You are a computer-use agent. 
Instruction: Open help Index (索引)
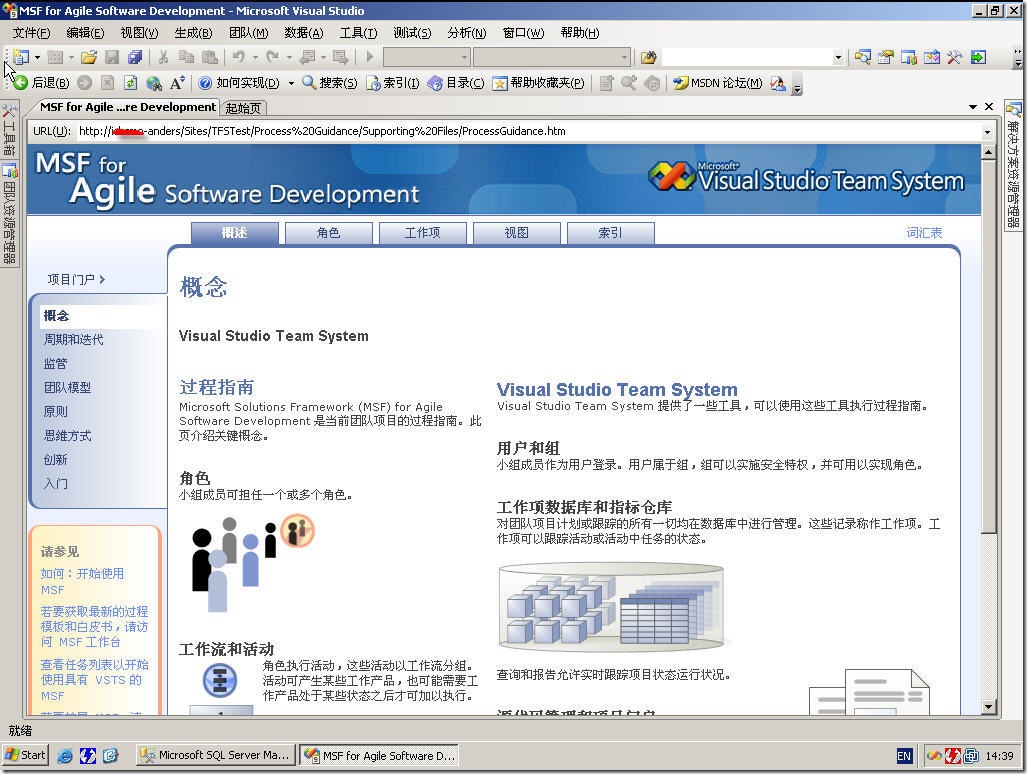[x=392, y=83]
